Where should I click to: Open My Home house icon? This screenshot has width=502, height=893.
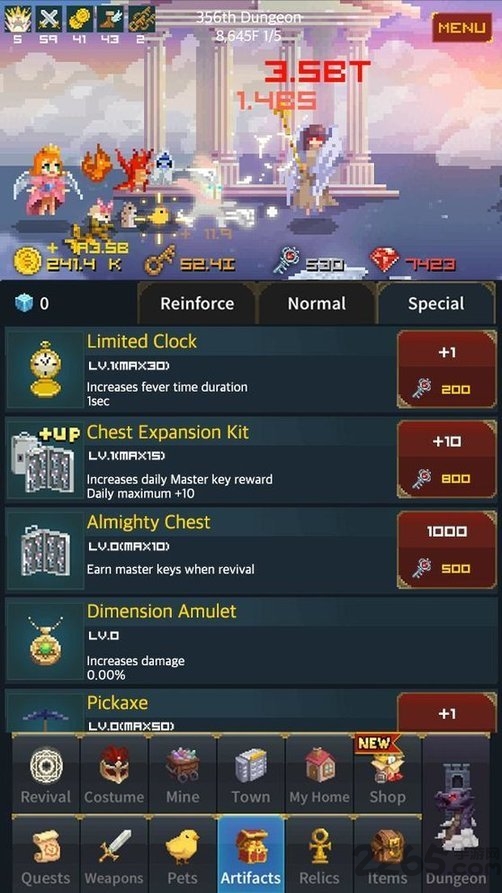[x=319, y=774]
